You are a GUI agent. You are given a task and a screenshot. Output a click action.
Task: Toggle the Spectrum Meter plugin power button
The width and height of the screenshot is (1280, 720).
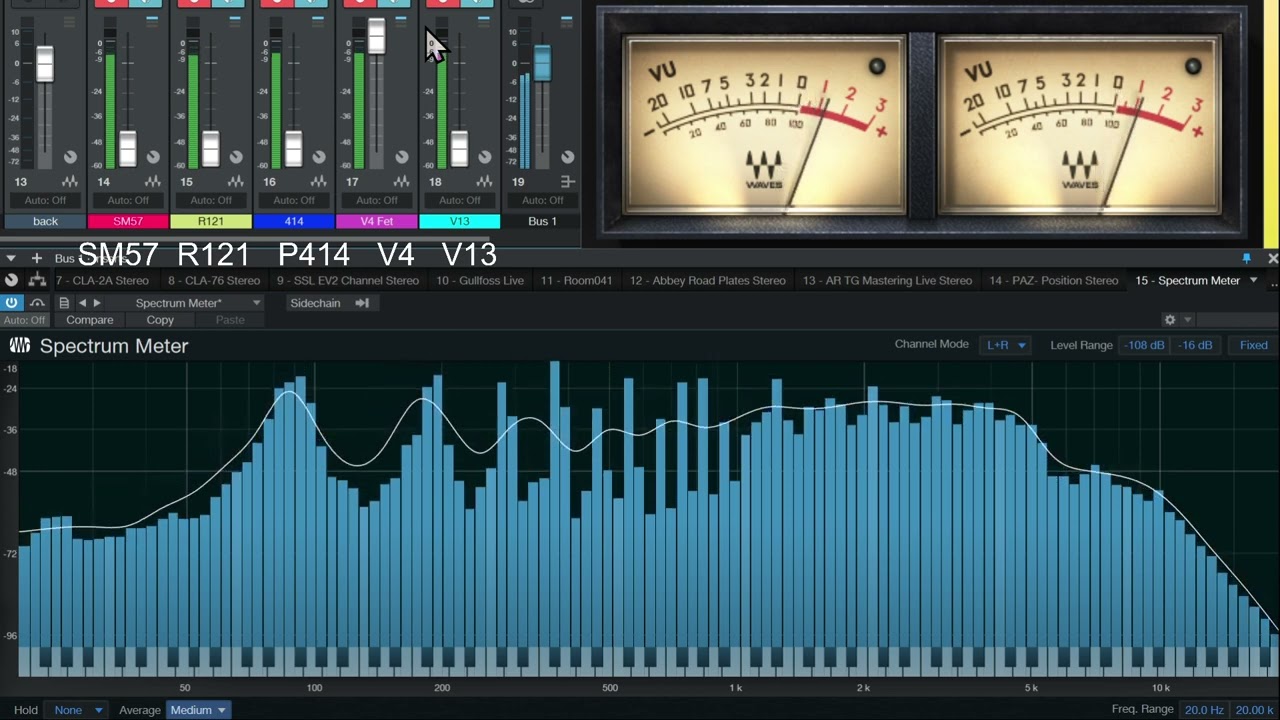(x=12, y=303)
